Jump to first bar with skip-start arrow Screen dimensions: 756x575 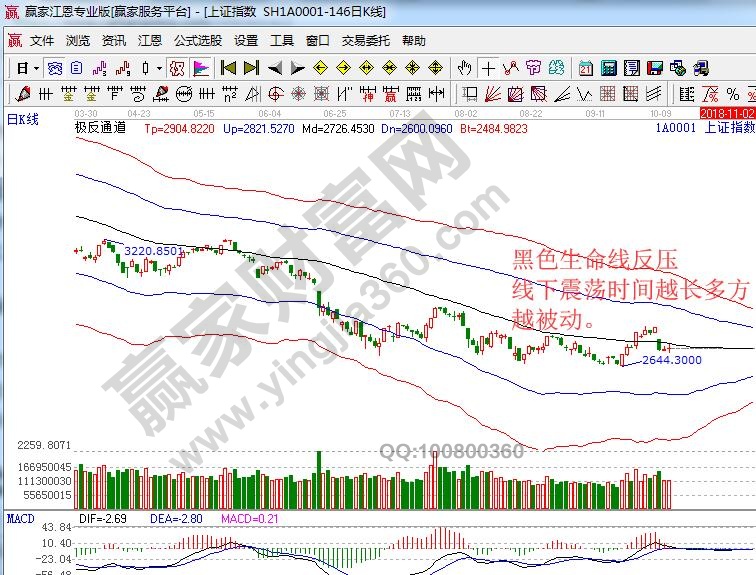point(228,68)
